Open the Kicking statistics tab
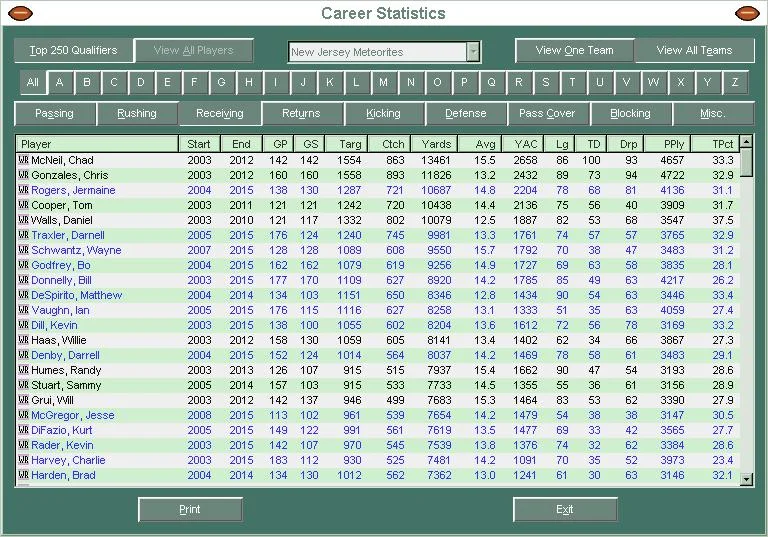This screenshot has width=768, height=537. [383, 113]
